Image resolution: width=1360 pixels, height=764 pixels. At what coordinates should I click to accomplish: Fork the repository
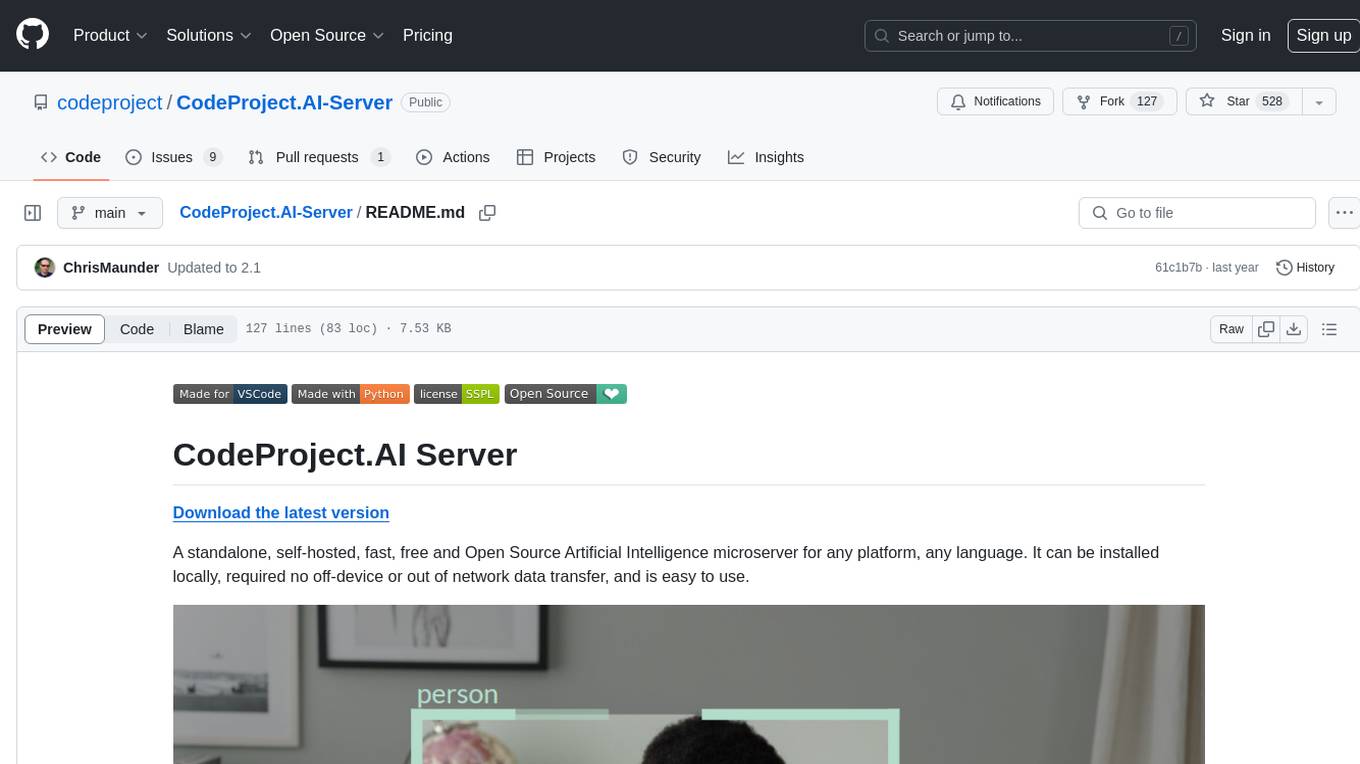point(1119,102)
